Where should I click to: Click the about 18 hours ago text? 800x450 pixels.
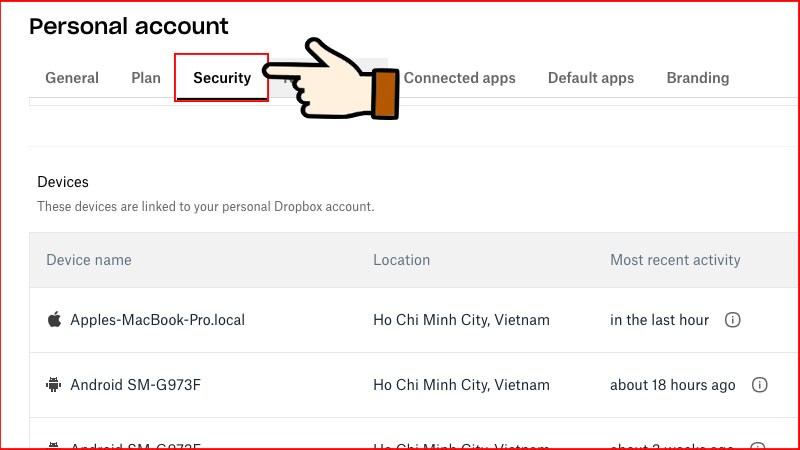(672, 385)
